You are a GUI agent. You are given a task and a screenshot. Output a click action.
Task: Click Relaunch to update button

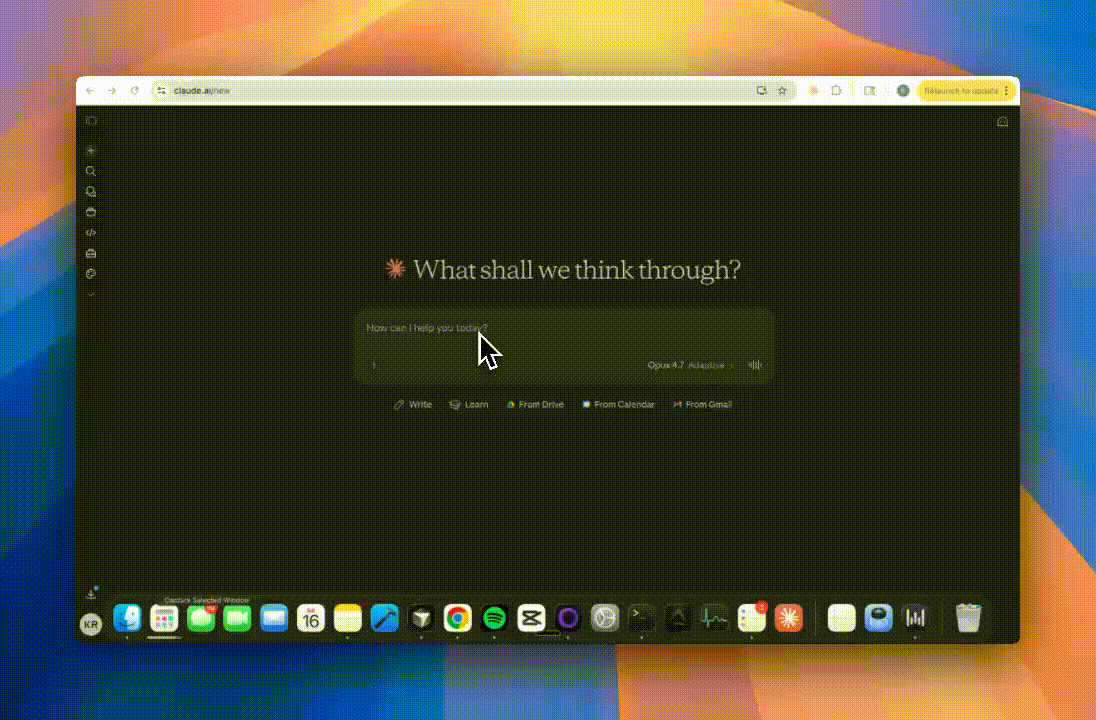pos(960,91)
